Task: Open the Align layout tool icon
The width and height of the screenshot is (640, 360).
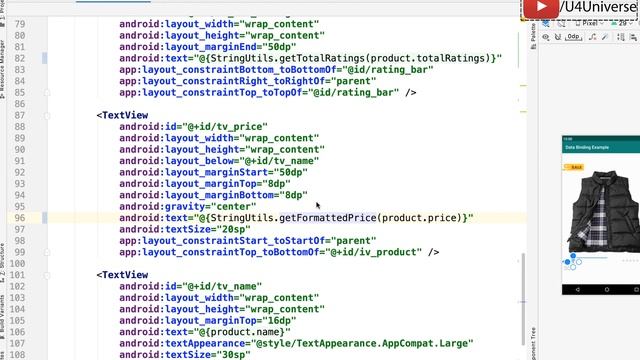Action: (633, 37)
